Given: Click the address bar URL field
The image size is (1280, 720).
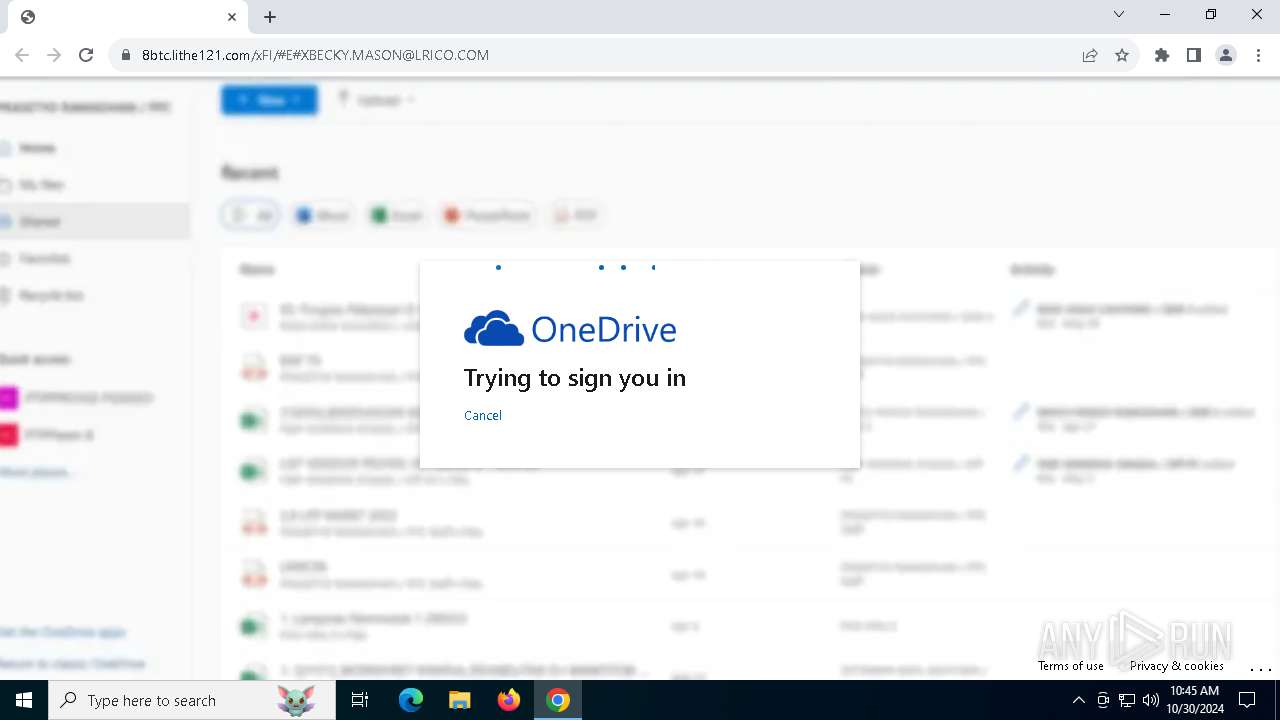Looking at the screenshot, I should pos(600,55).
